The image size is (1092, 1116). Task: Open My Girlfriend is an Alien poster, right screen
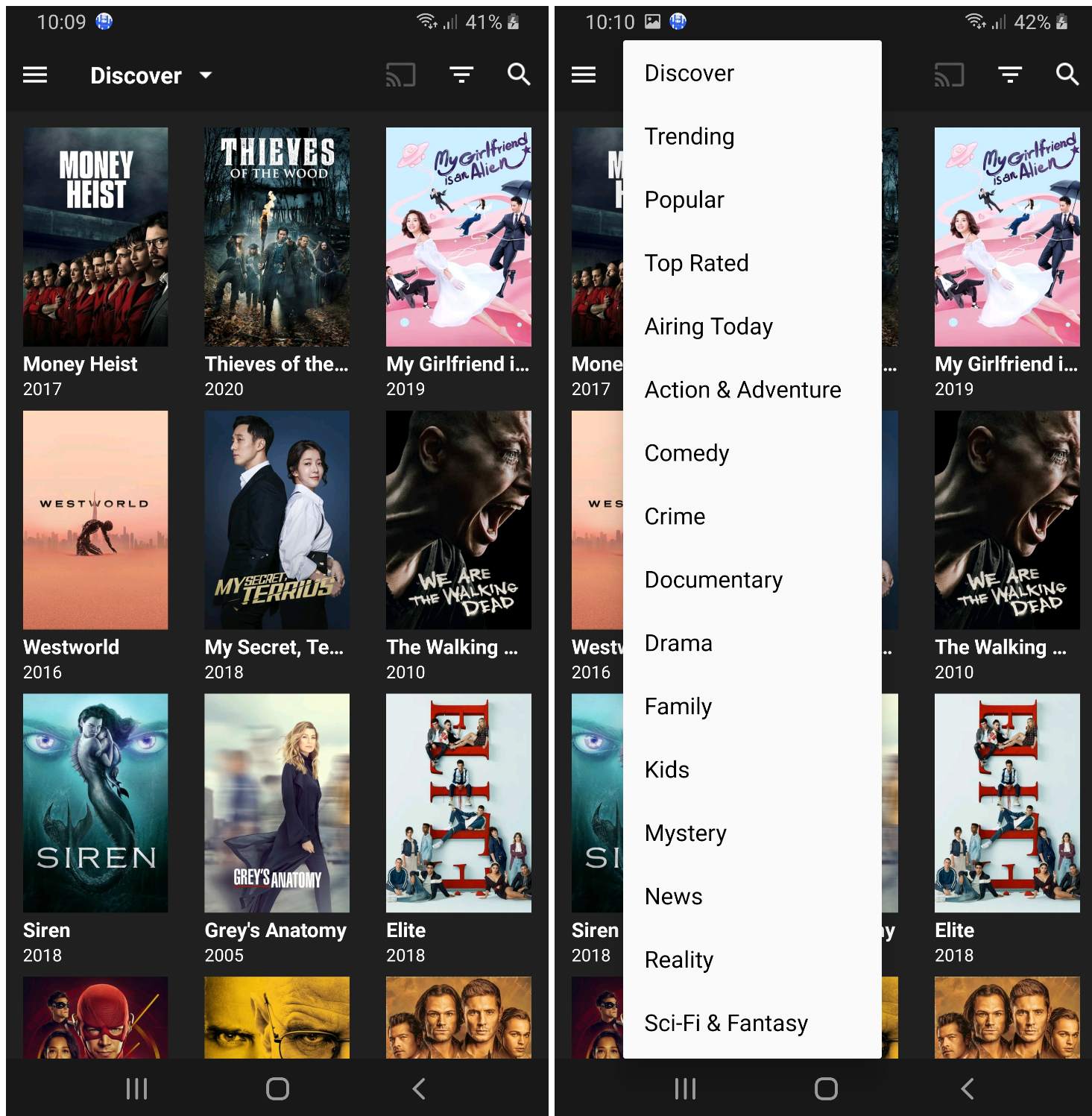[1007, 236]
